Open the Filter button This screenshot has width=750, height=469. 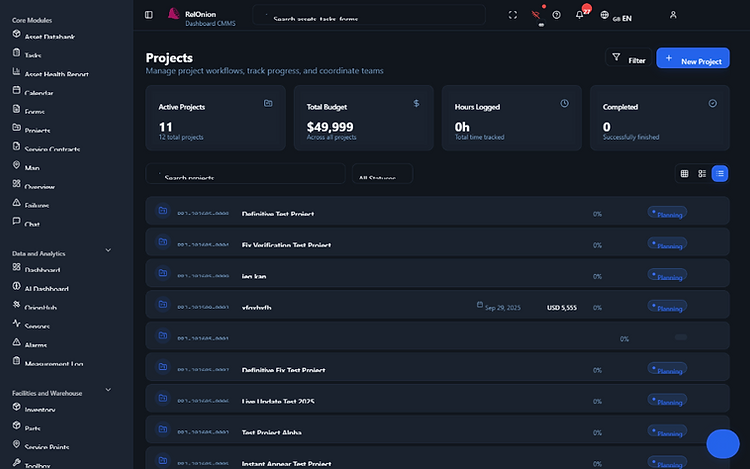tap(629, 58)
